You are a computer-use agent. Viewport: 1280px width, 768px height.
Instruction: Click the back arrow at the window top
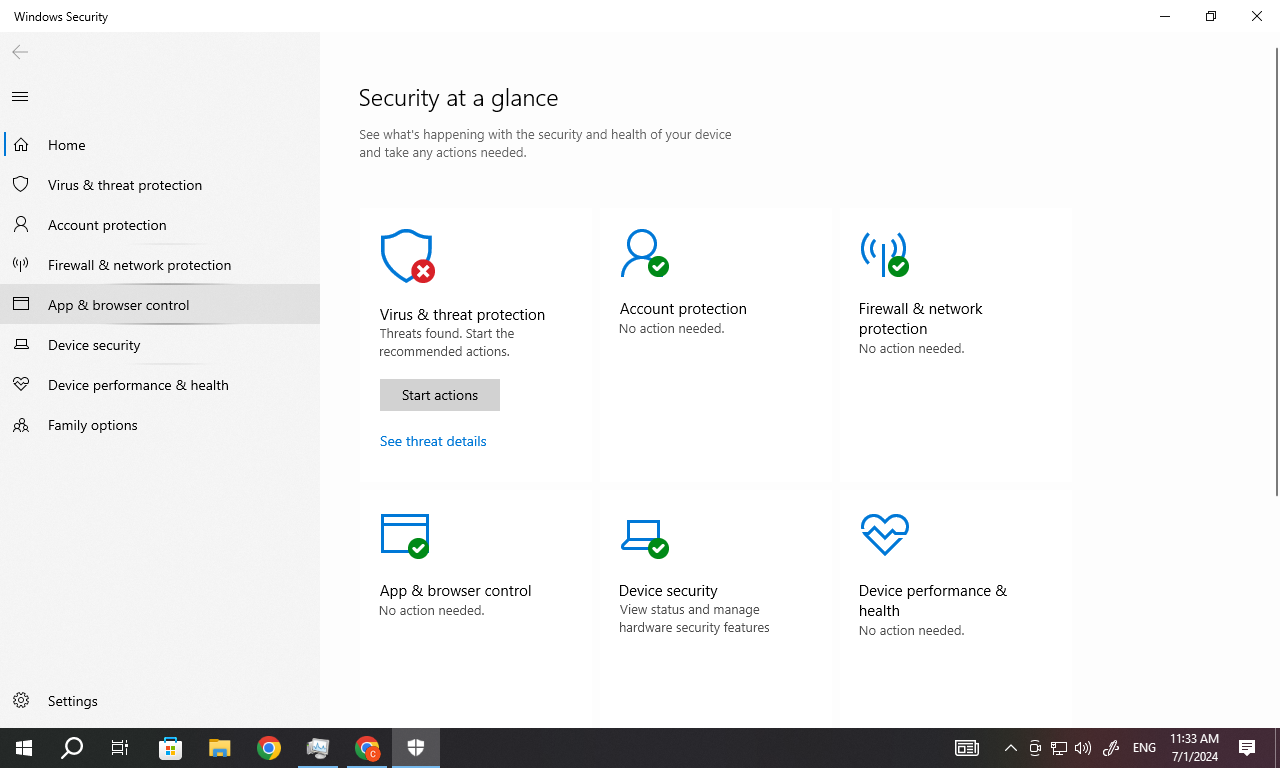(20, 52)
